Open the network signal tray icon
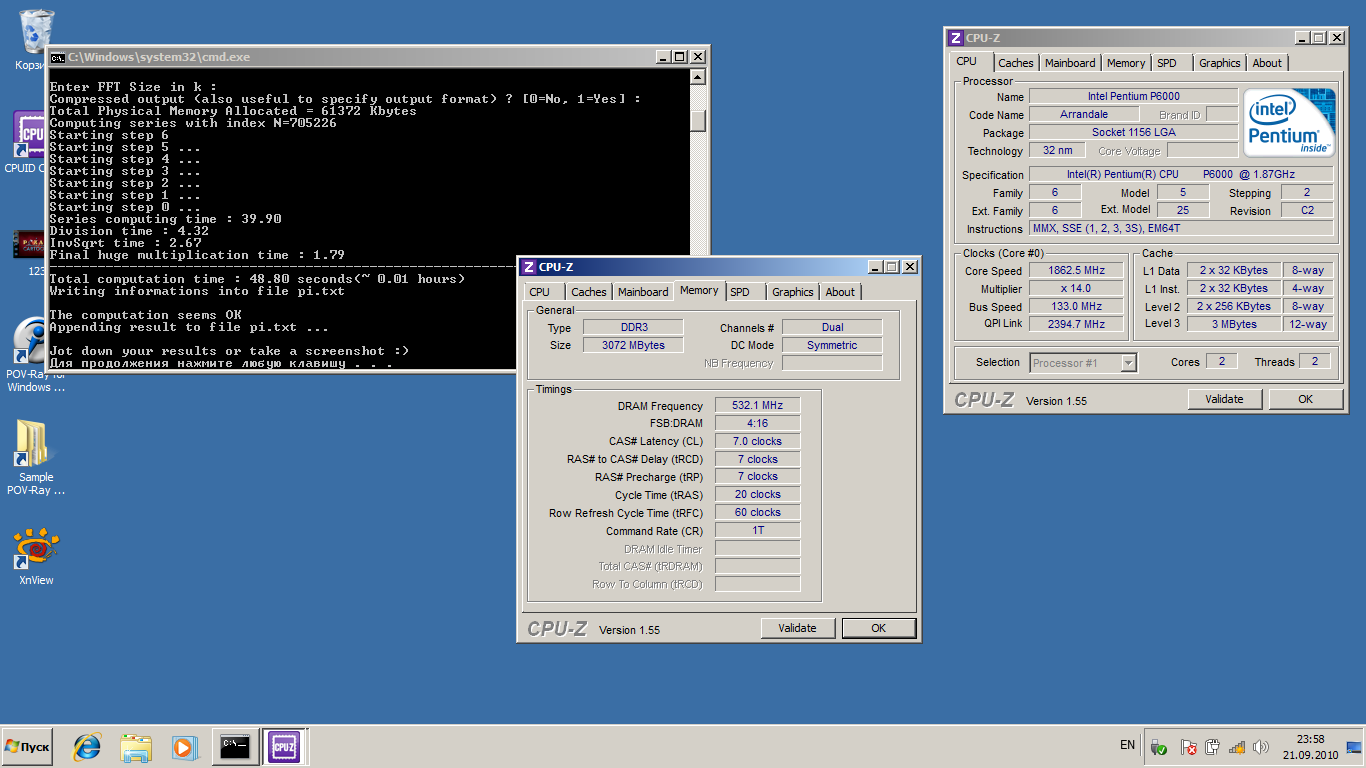 click(x=1237, y=747)
